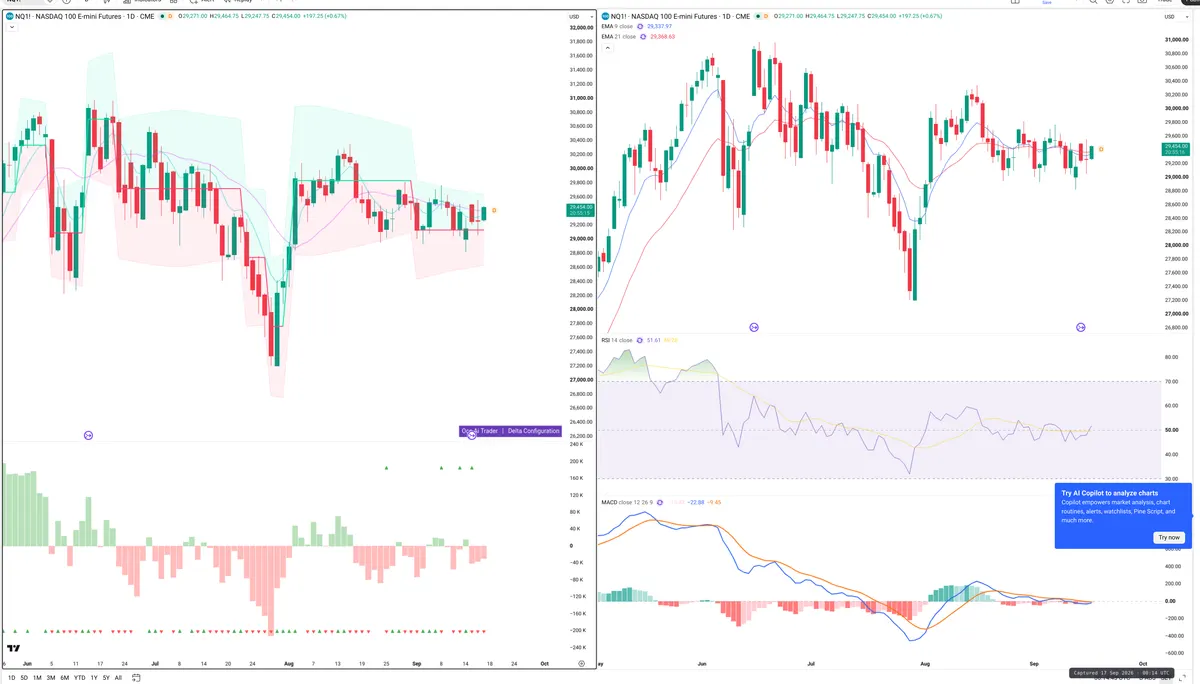Open the go-to-date calendar icon

136,678
